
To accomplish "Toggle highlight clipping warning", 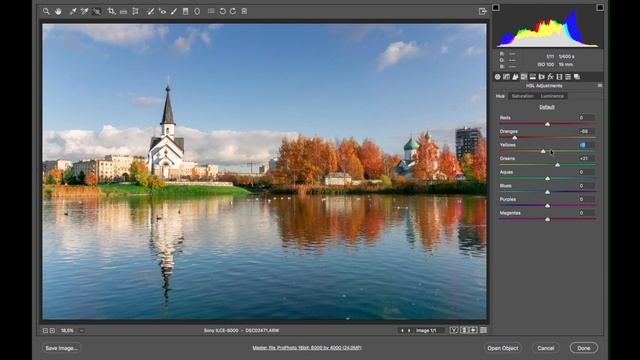I will pyautogui.click(x=600, y=7).
